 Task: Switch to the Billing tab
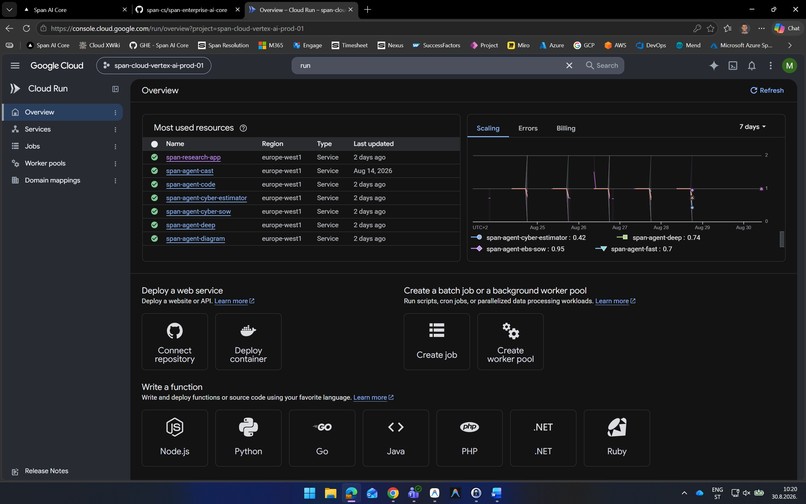[x=565, y=128]
